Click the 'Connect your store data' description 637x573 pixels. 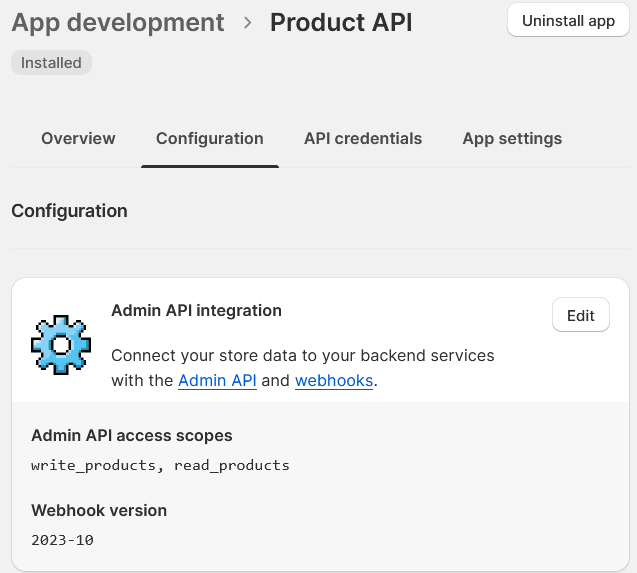coord(302,356)
